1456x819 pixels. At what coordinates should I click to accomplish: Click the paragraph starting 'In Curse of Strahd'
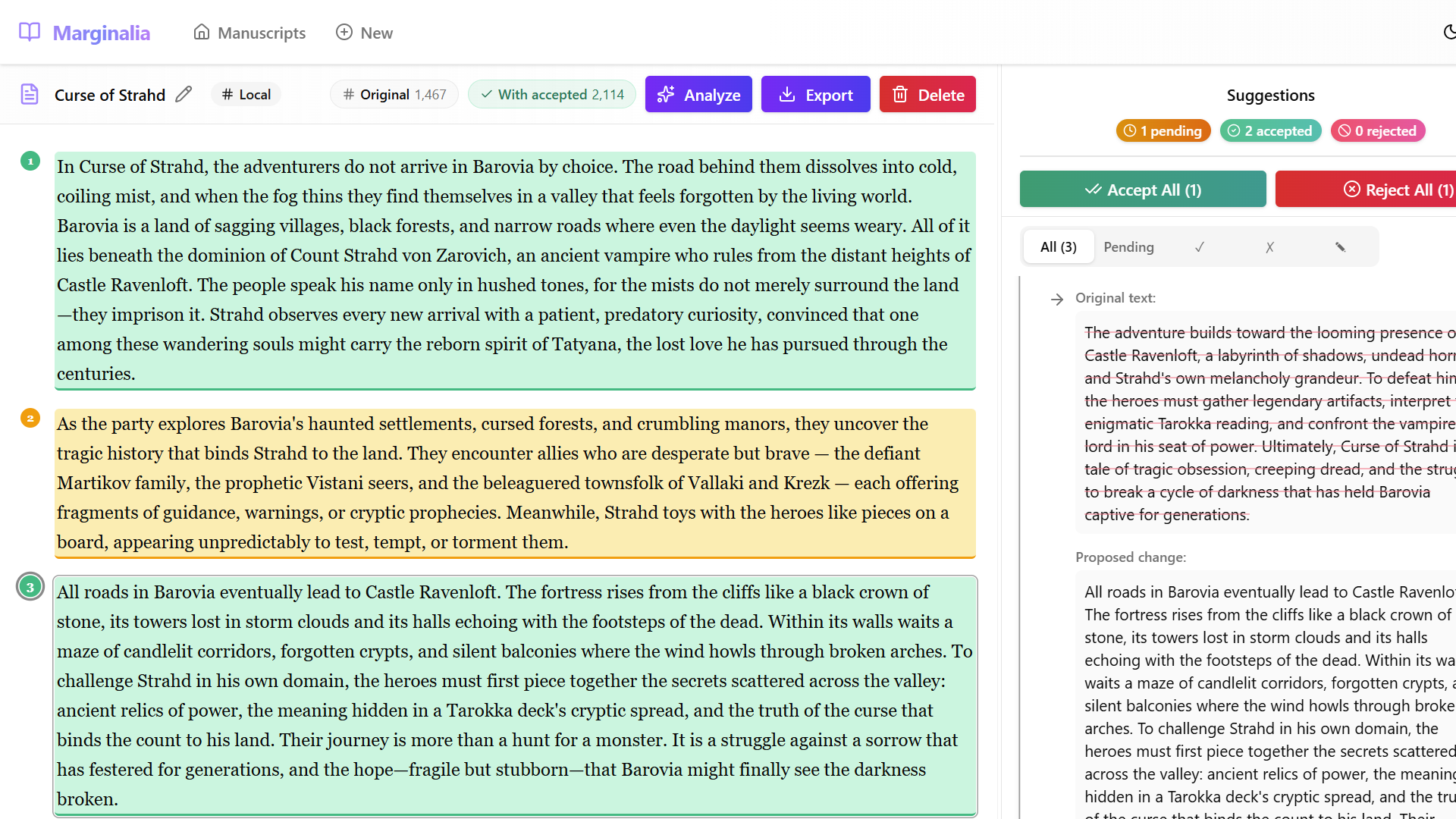click(x=515, y=270)
